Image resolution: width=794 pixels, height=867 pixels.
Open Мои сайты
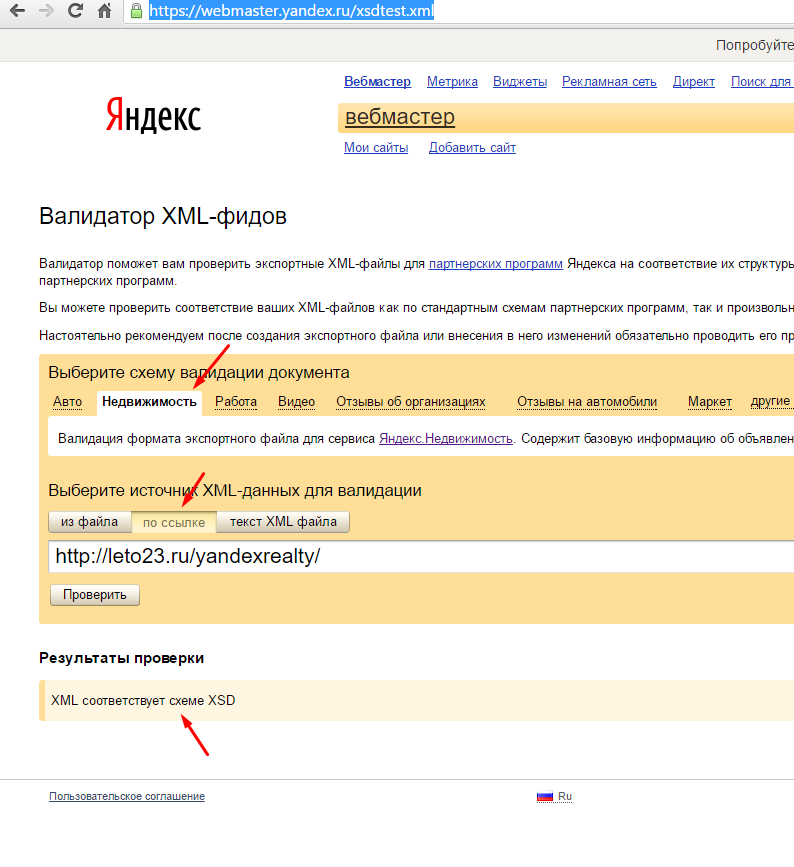[x=376, y=148]
